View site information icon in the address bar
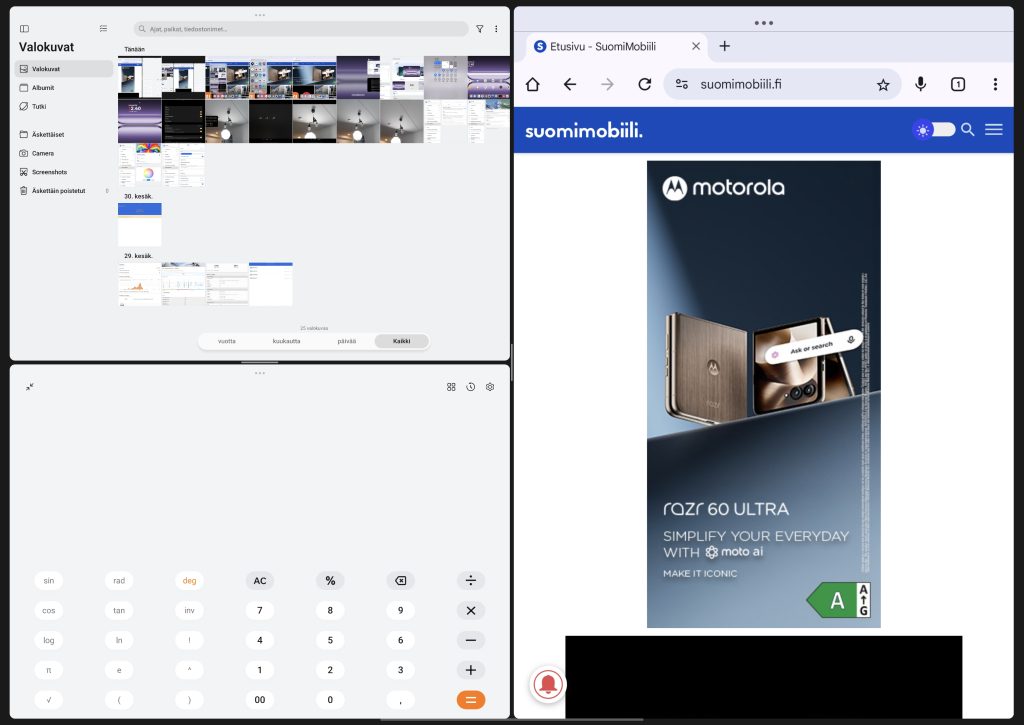The height and width of the screenshot is (725, 1024). click(x=682, y=84)
